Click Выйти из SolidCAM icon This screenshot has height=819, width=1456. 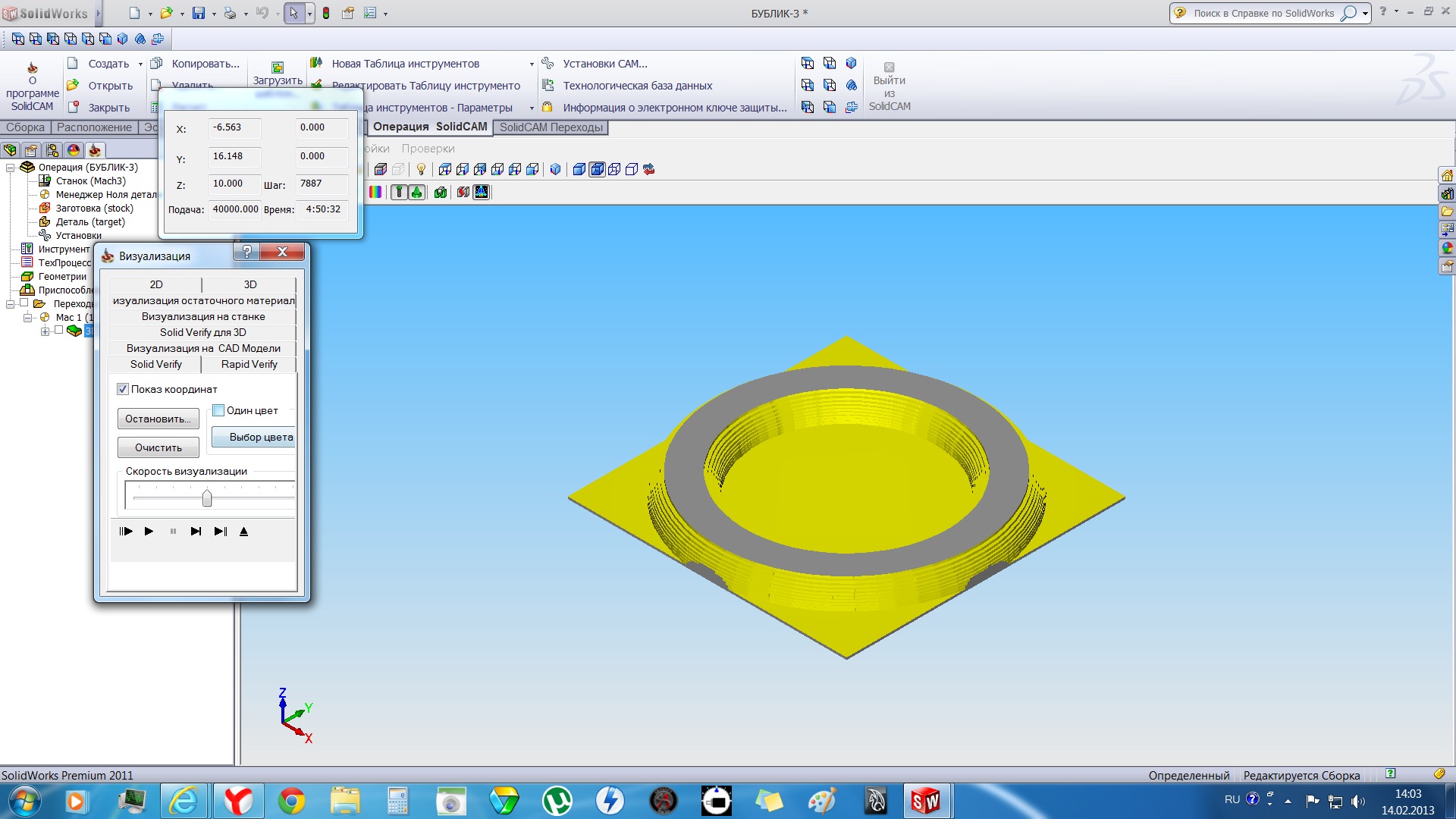(x=889, y=67)
